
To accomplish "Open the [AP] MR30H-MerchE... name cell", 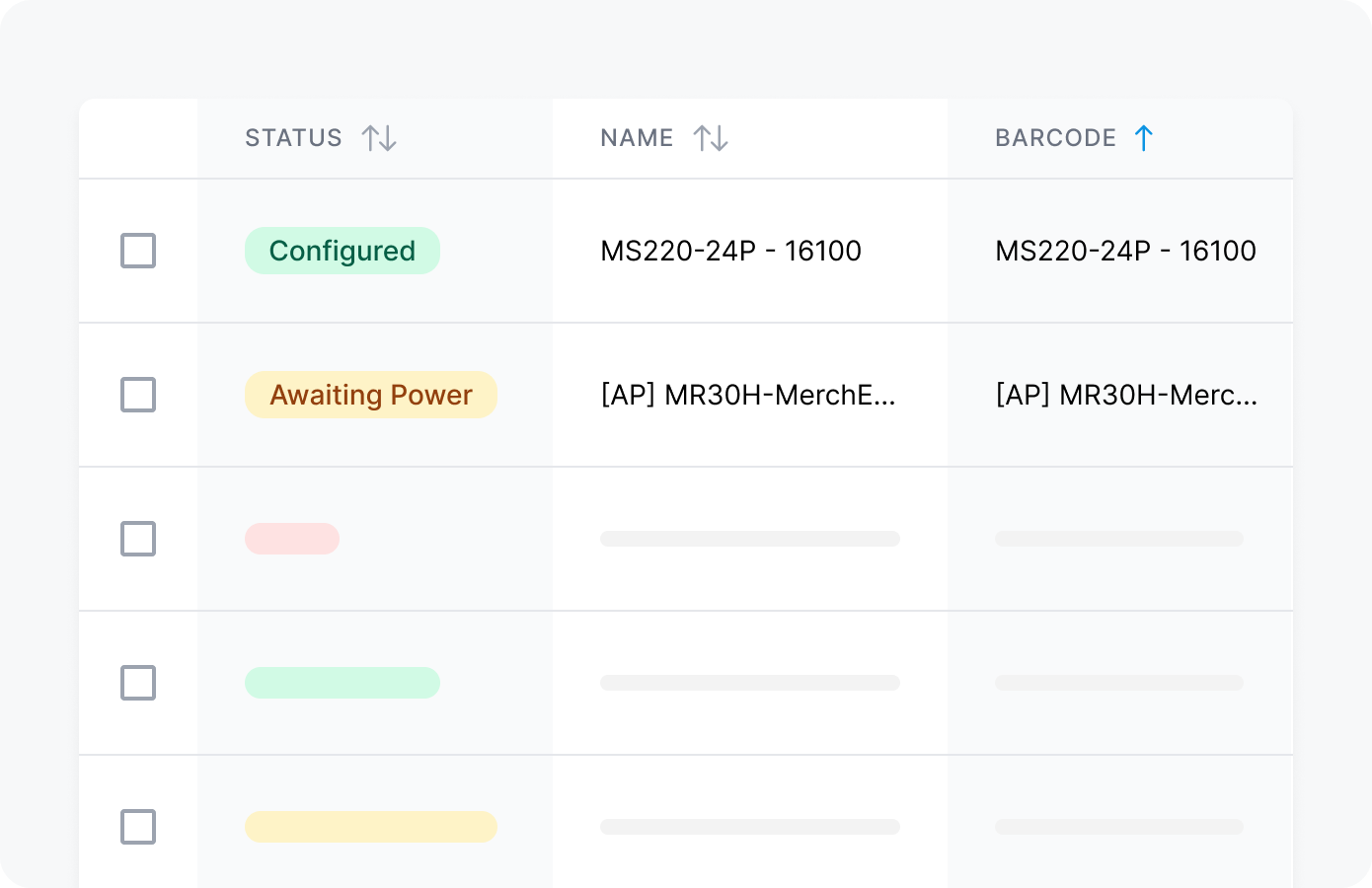I will pyautogui.click(x=748, y=395).
